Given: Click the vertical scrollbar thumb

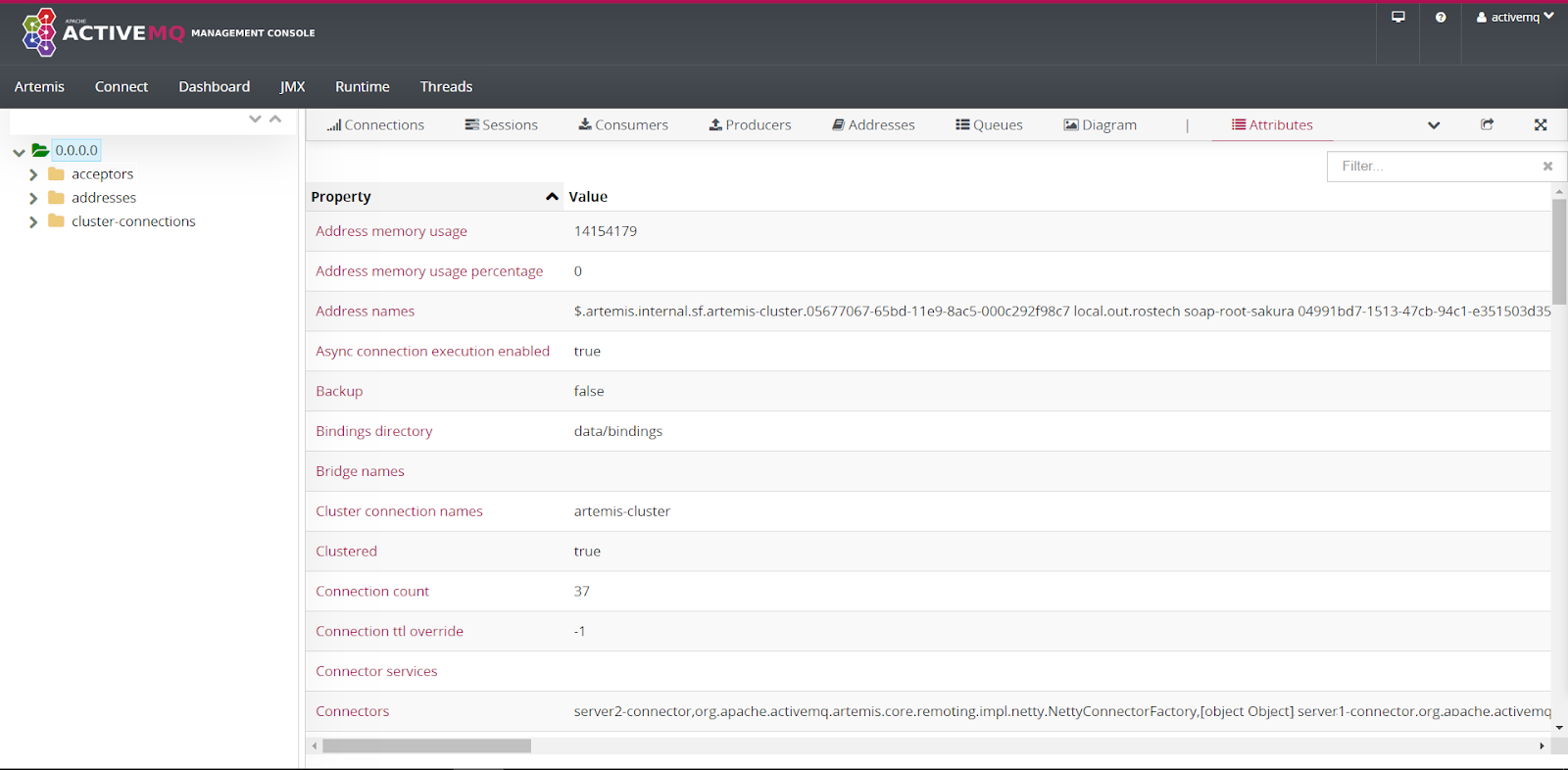Looking at the screenshot, I should 1559,252.
